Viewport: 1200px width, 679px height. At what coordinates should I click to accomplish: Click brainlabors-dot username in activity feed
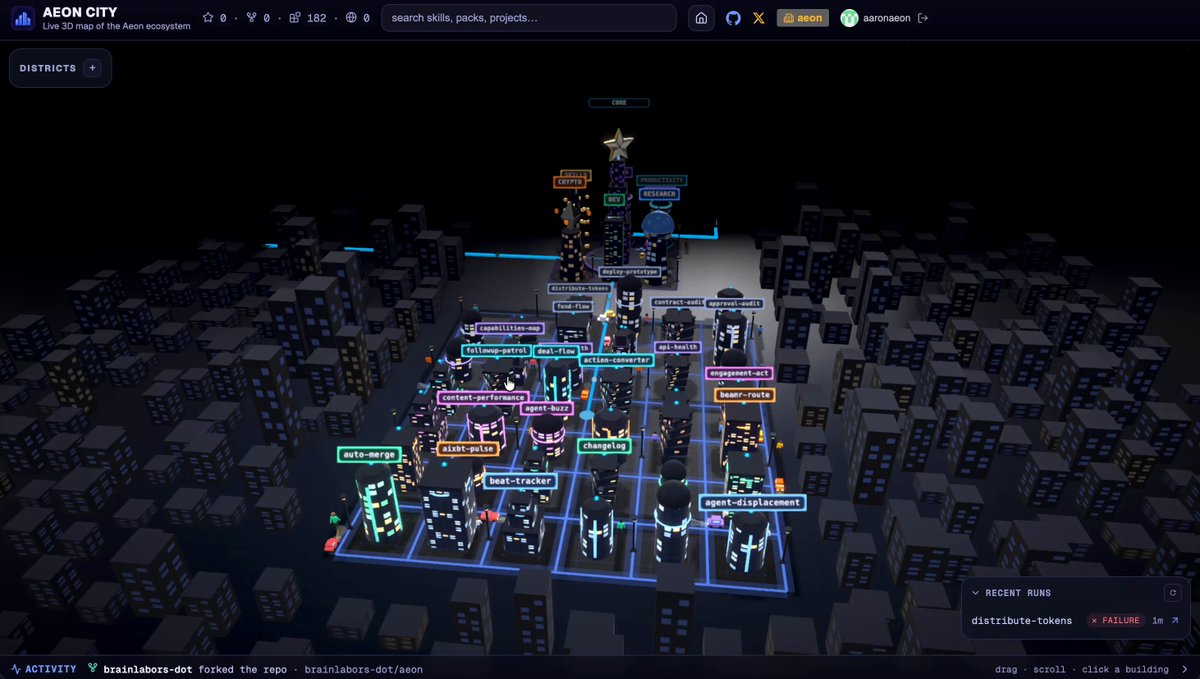pyautogui.click(x=149, y=669)
